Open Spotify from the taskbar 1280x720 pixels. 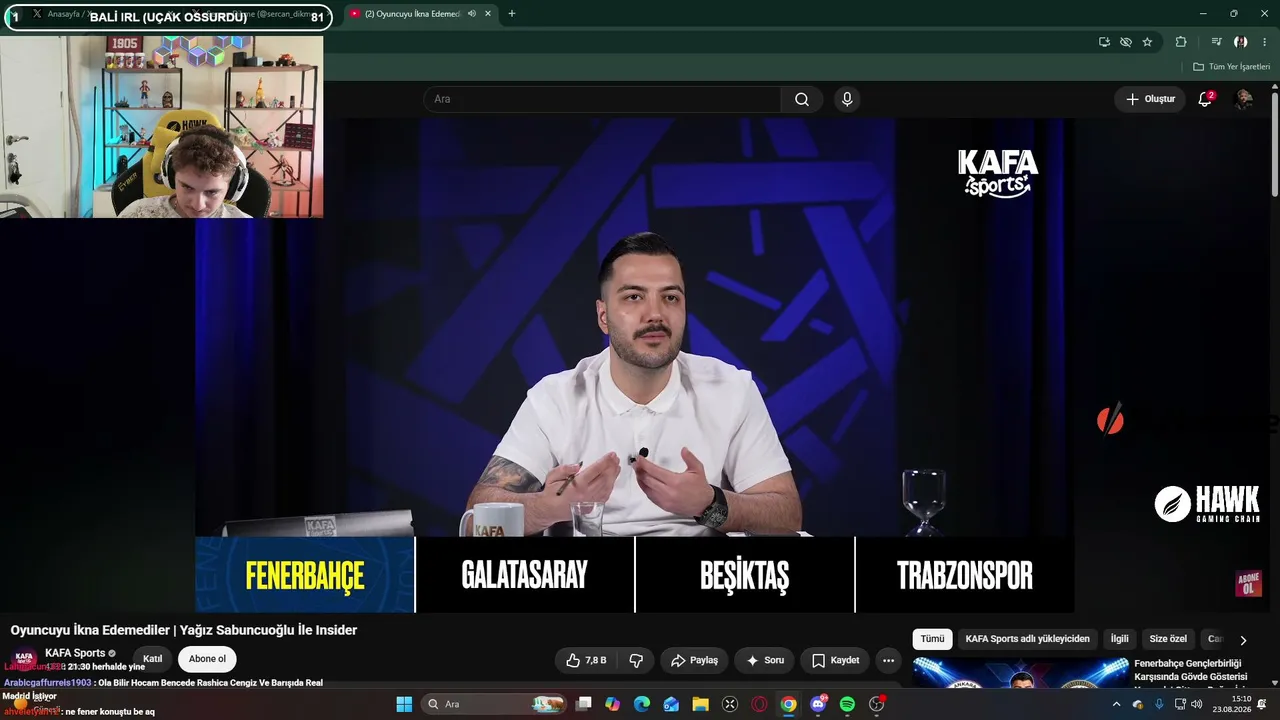point(847,704)
